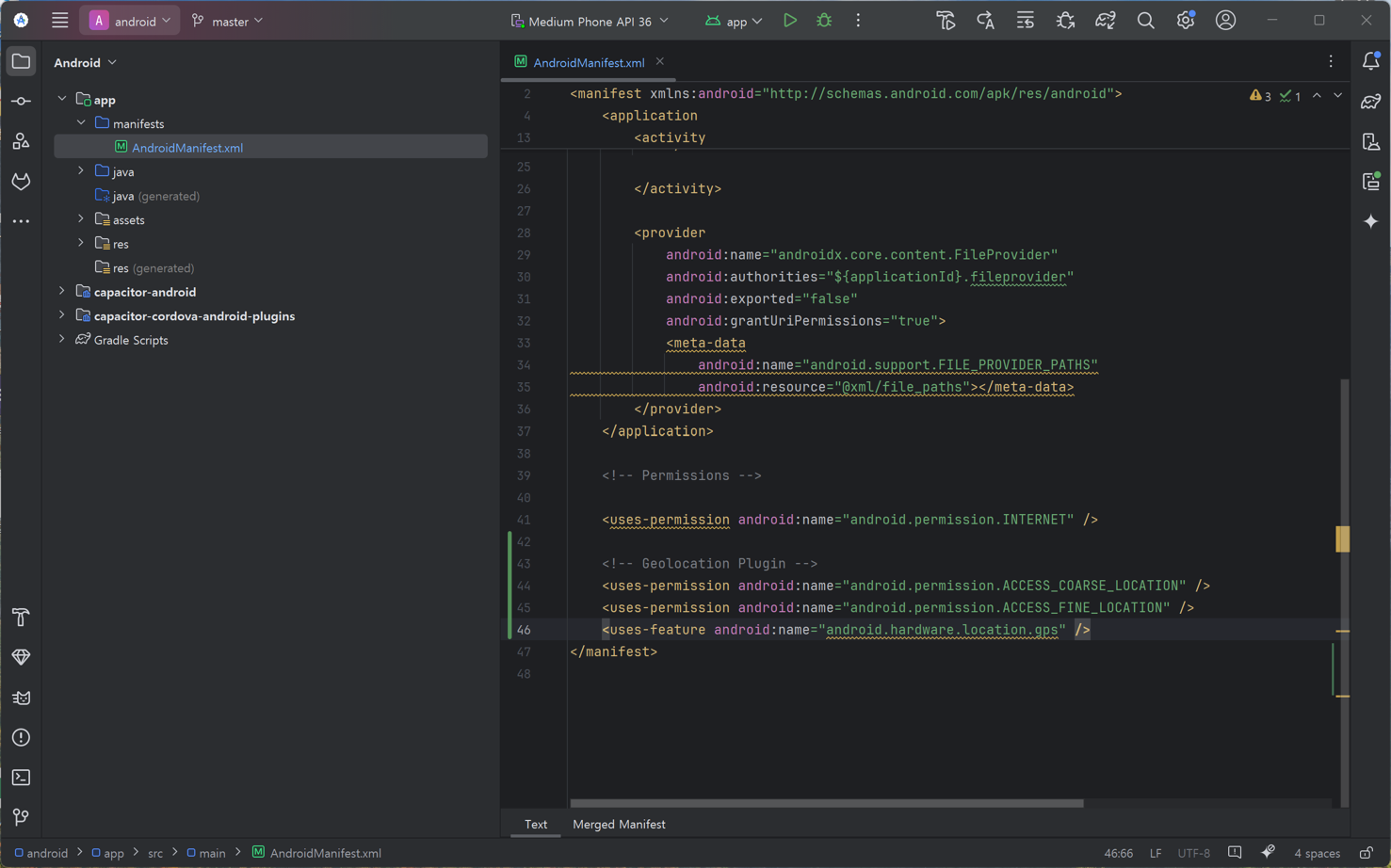Run the app configuration
Image resolution: width=1391 pixels, height=868 pixels.
pos(790,21)
